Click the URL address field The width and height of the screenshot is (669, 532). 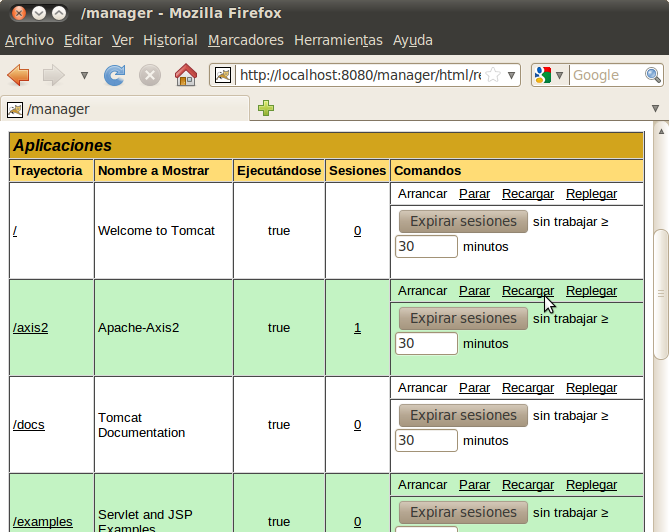click(x=361, y=76)
